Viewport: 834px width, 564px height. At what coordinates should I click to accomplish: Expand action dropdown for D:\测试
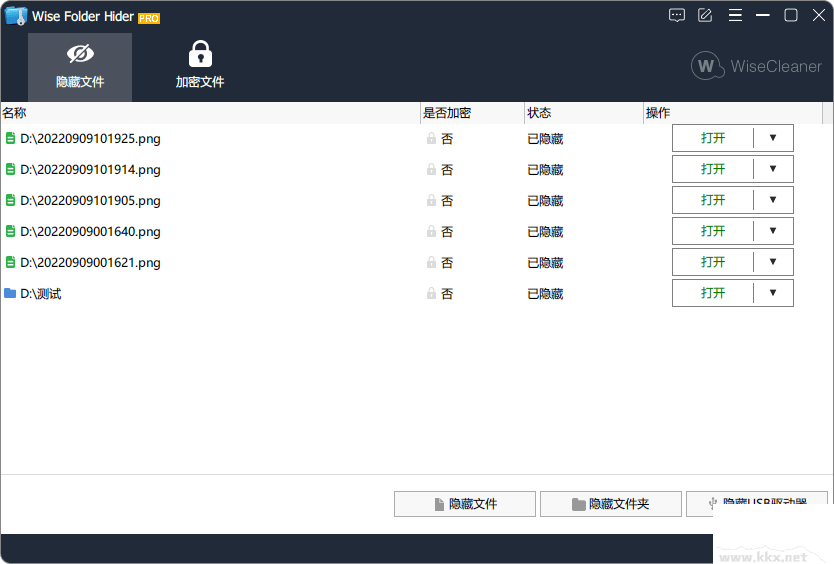pyautogui.click(x=773, y=293)
